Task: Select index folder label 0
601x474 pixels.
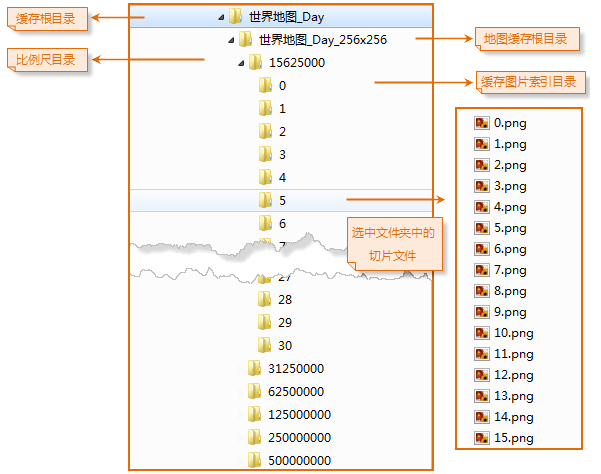Action: pyautogui.click(x=282, y=86)
